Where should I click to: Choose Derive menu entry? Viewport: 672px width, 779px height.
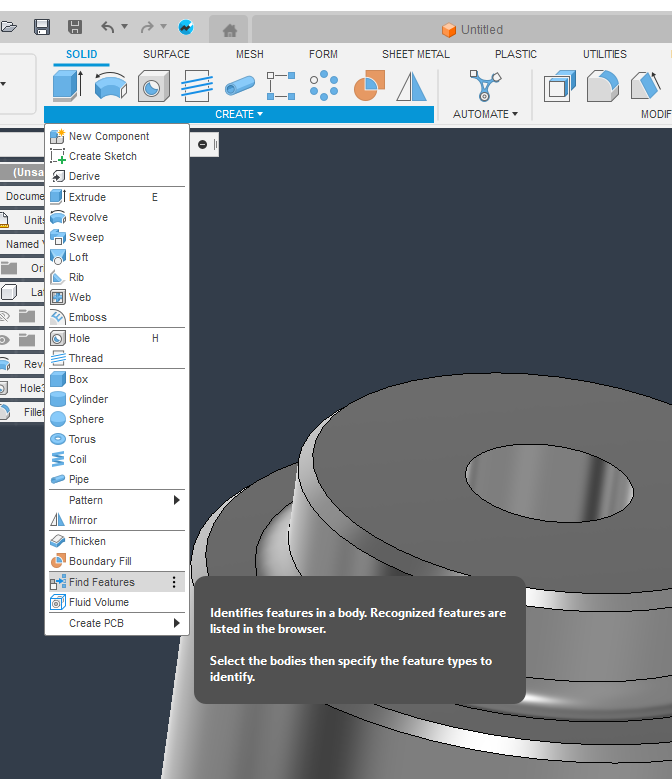pyautogui.click(x=117, y=176)
